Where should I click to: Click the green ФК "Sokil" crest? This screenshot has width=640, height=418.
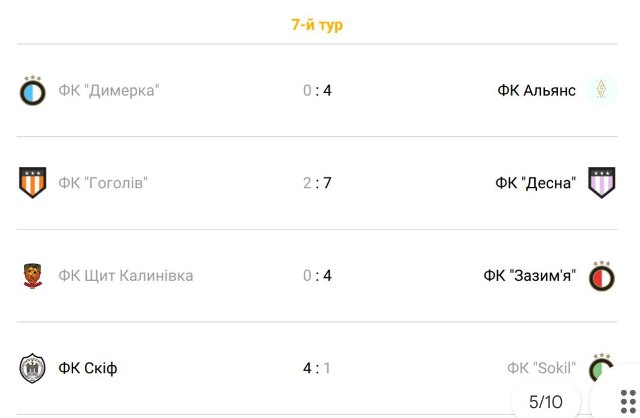pyautogui.click(x=602, y=367)
